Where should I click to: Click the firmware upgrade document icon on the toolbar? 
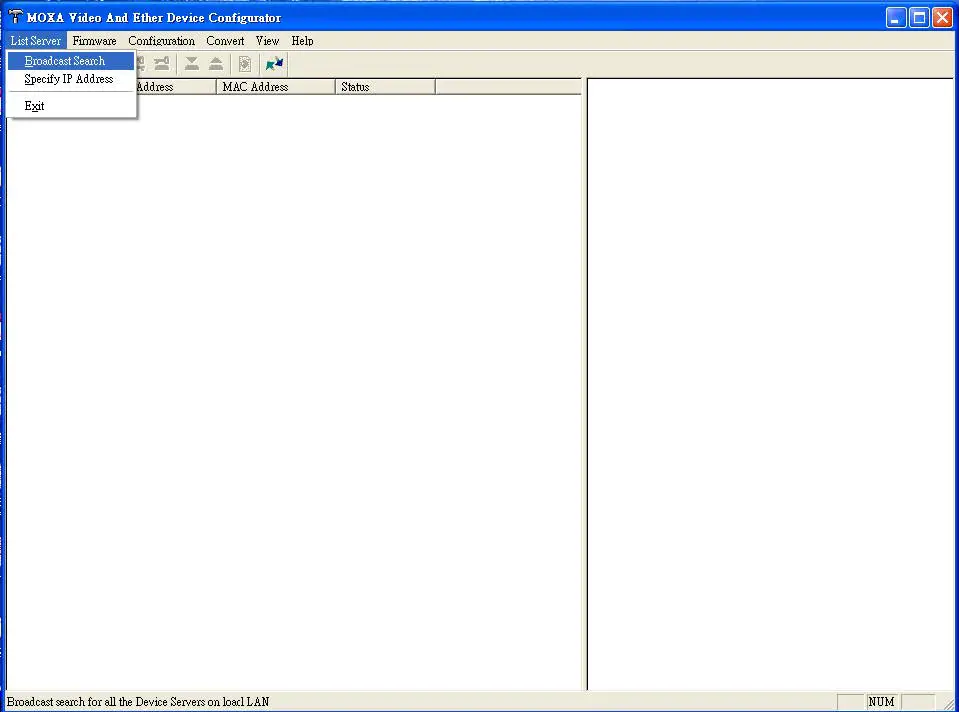coord(245,63)
